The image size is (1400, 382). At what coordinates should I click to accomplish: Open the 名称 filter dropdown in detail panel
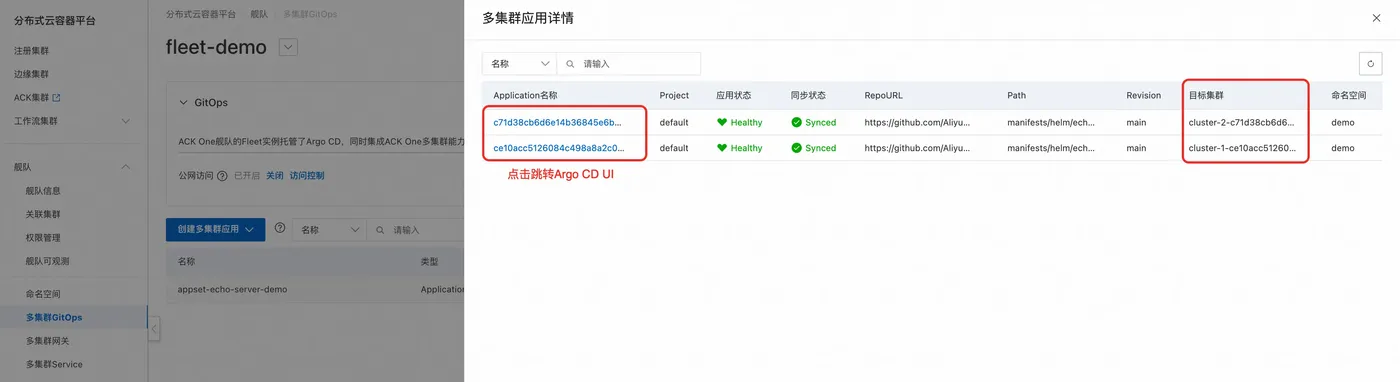coord(519,63)
